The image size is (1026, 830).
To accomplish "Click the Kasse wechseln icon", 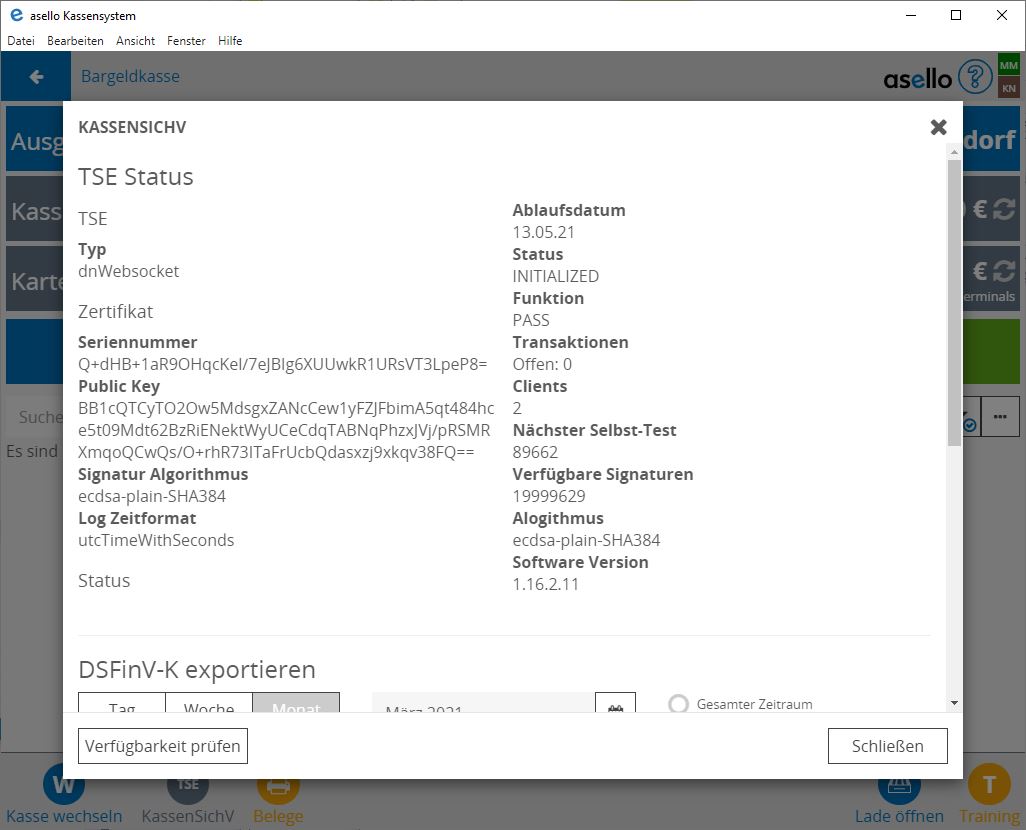I will point(63,786).
